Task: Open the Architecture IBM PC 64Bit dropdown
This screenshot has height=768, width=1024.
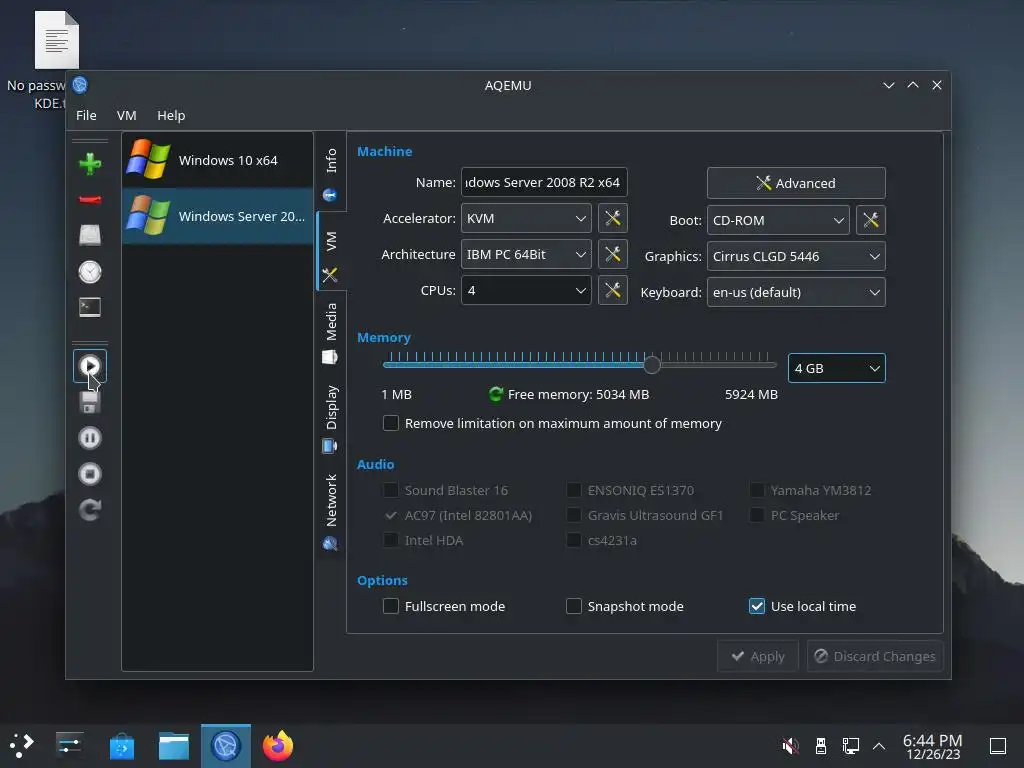Action: point(526,254)
